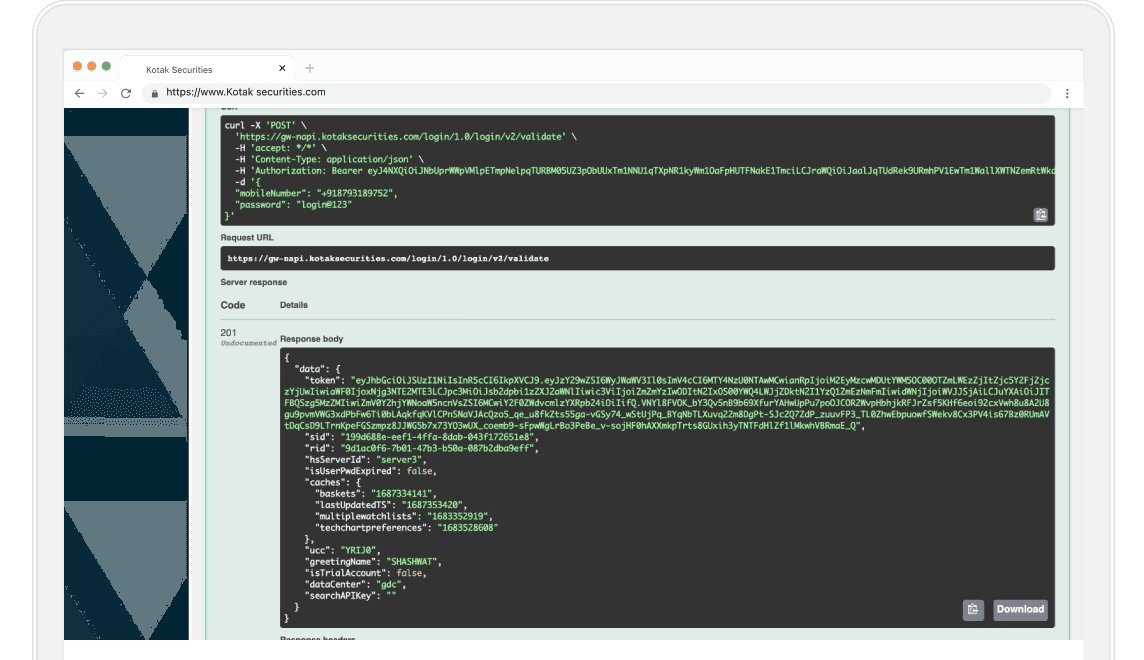
Task: Navigate forward with the right arrow
Action: (x=101, y=91)
